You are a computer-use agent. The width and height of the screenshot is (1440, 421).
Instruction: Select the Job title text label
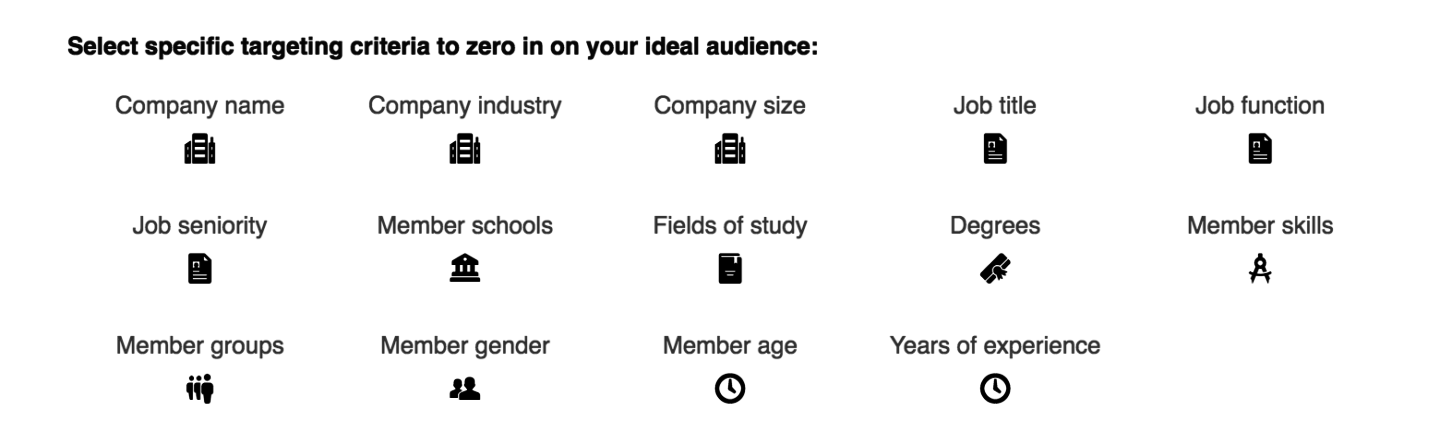tap(995, 106)
